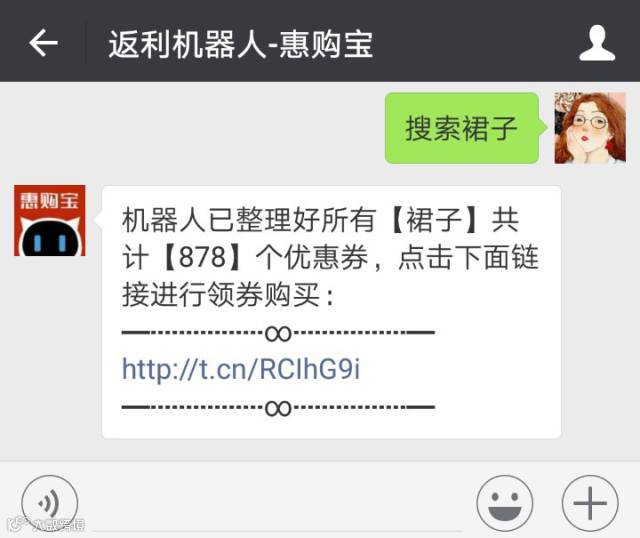The height and width of the screenshot is (538, 640).
Task: Tap empty chat area below bot message
Action: pos(320,450)
